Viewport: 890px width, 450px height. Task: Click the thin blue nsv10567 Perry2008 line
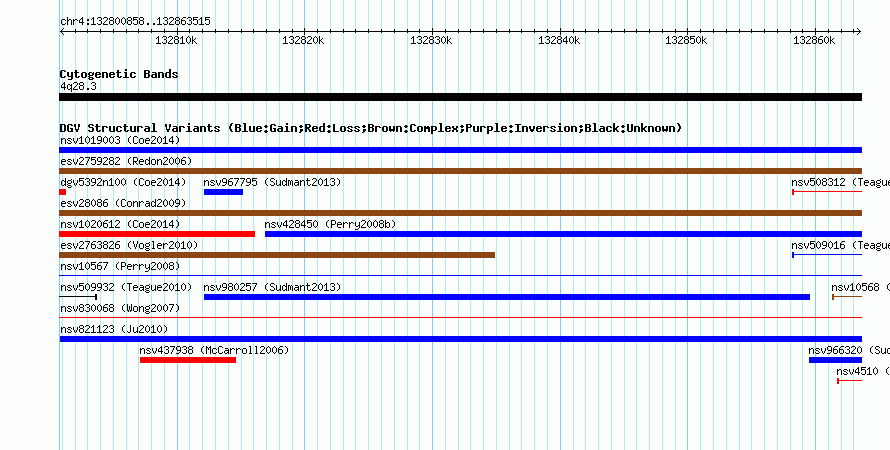(460, 276)
